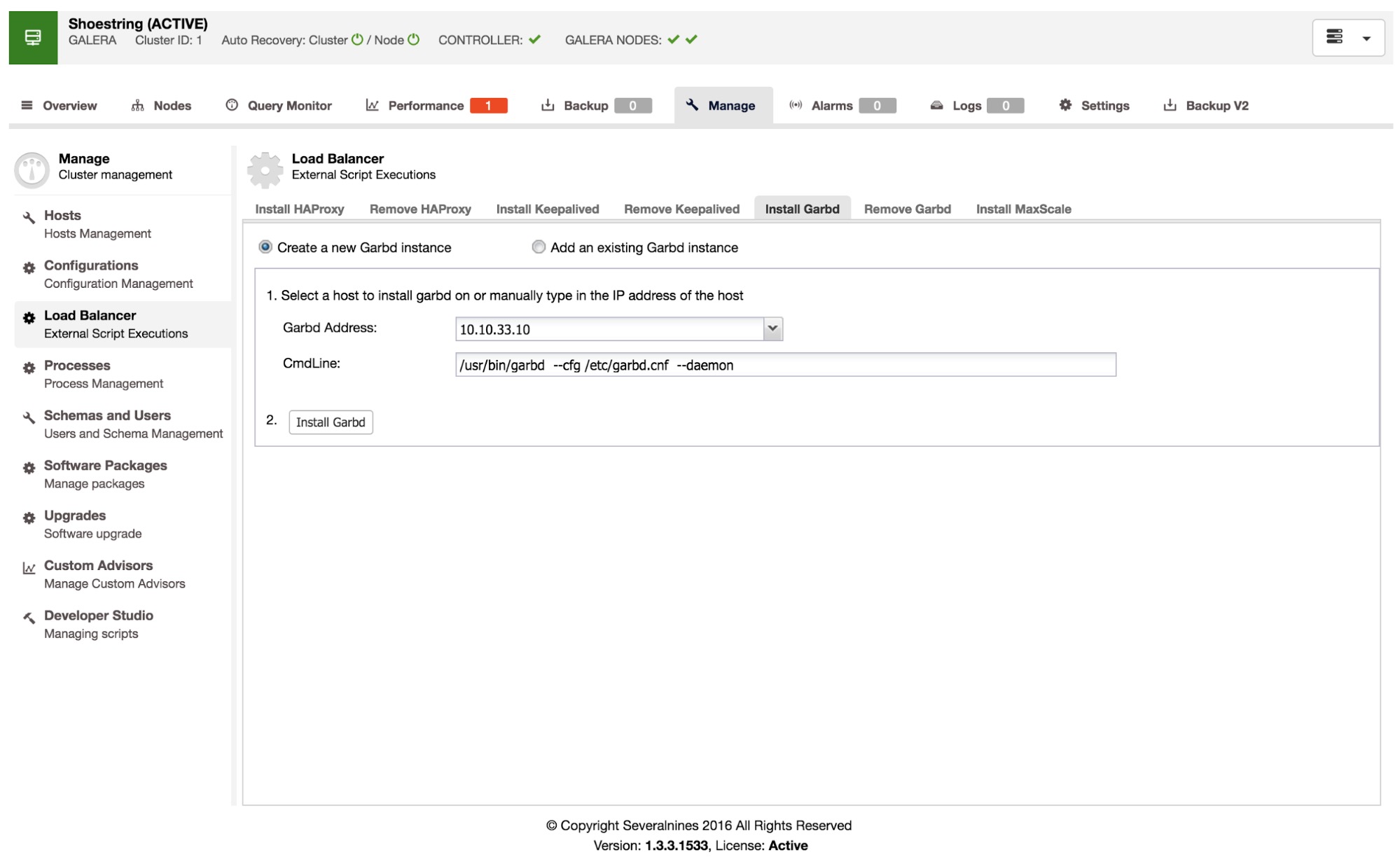Click second GALERA NODES checkmark
1400x867 pixels.
pyautogui.click(x=691, y=40)
